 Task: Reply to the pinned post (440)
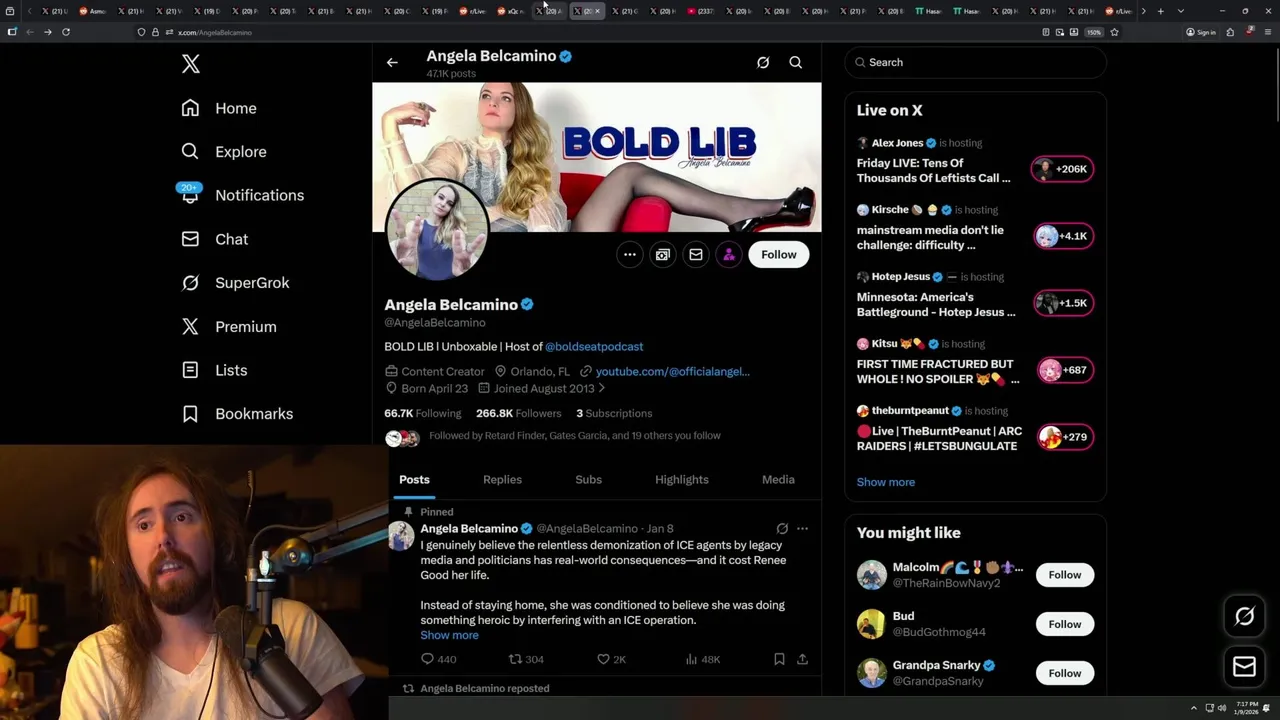click(x=438, y=659)
